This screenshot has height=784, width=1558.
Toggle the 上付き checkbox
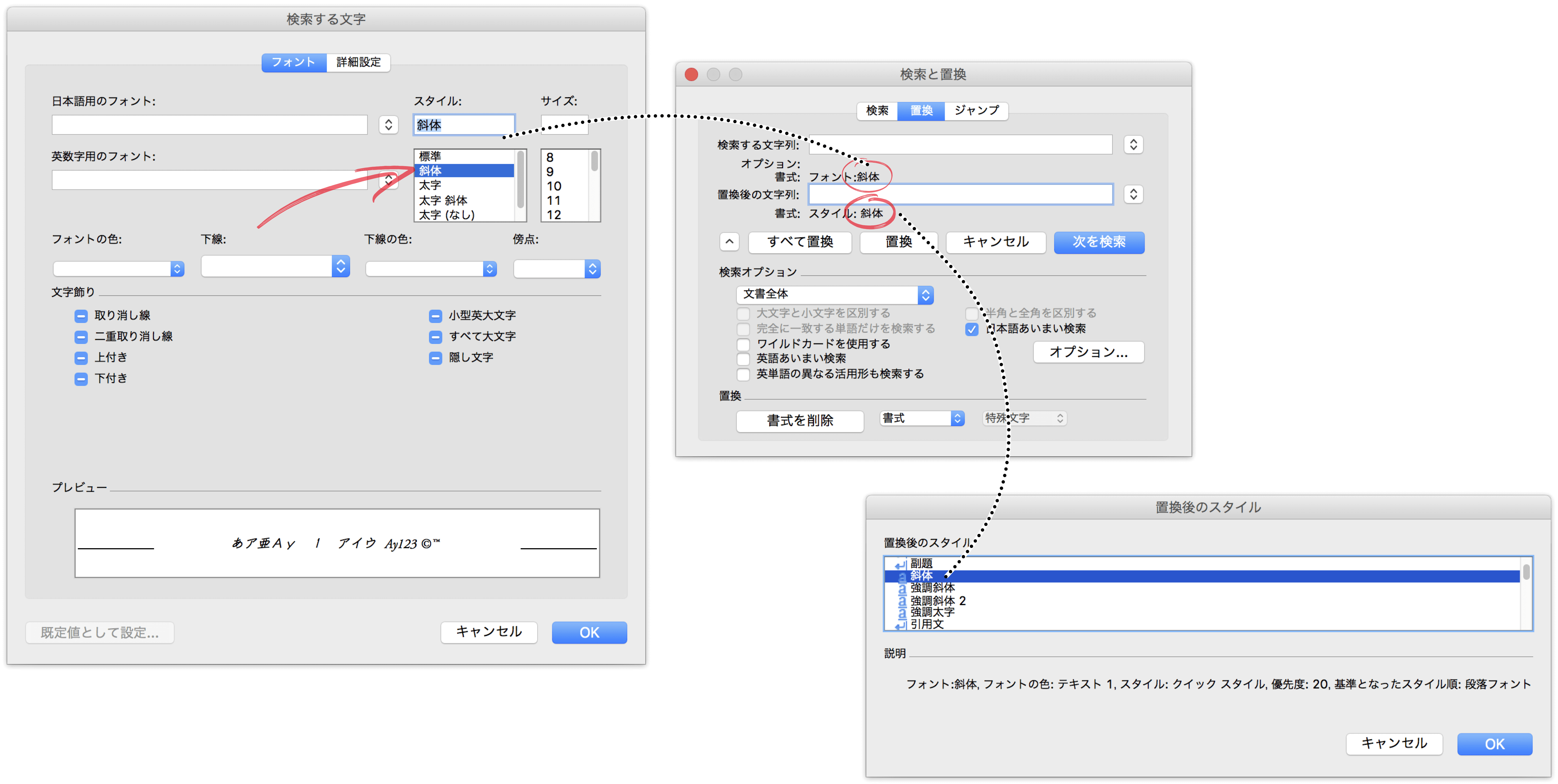[81, 358]
